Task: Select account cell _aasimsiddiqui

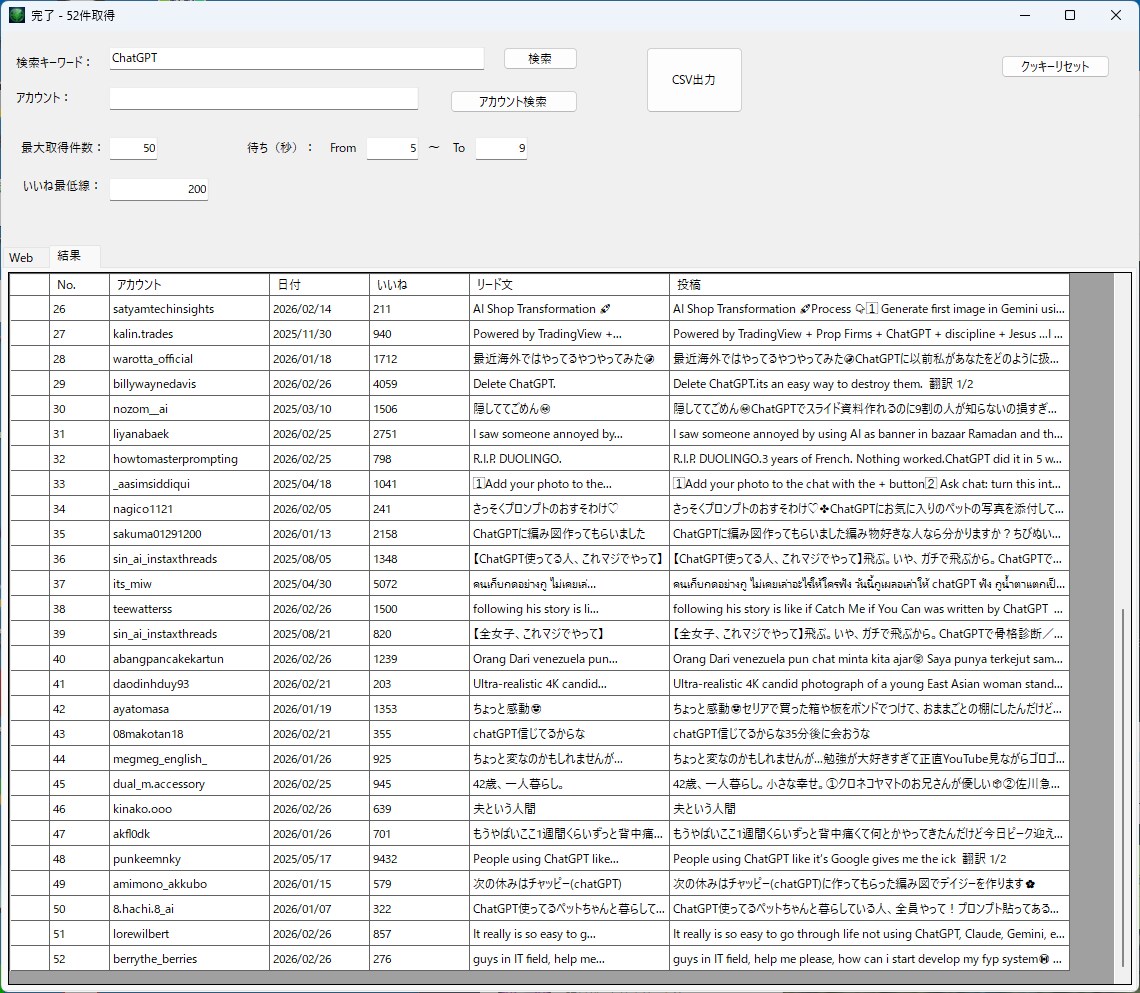Action: [189, 484]
